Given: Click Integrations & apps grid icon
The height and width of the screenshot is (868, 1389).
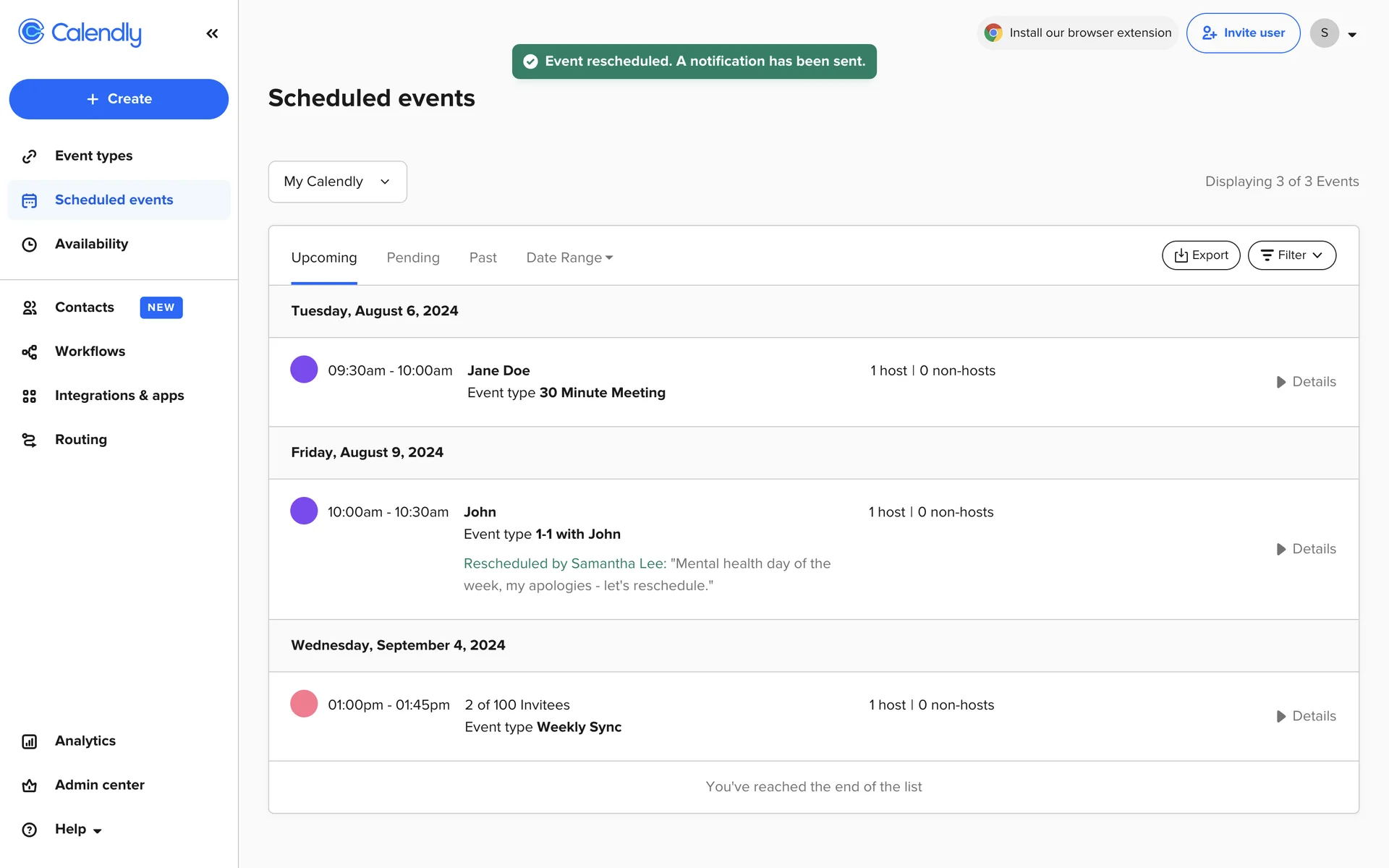Looking at the screenshot, I should [x=30, y=396].
